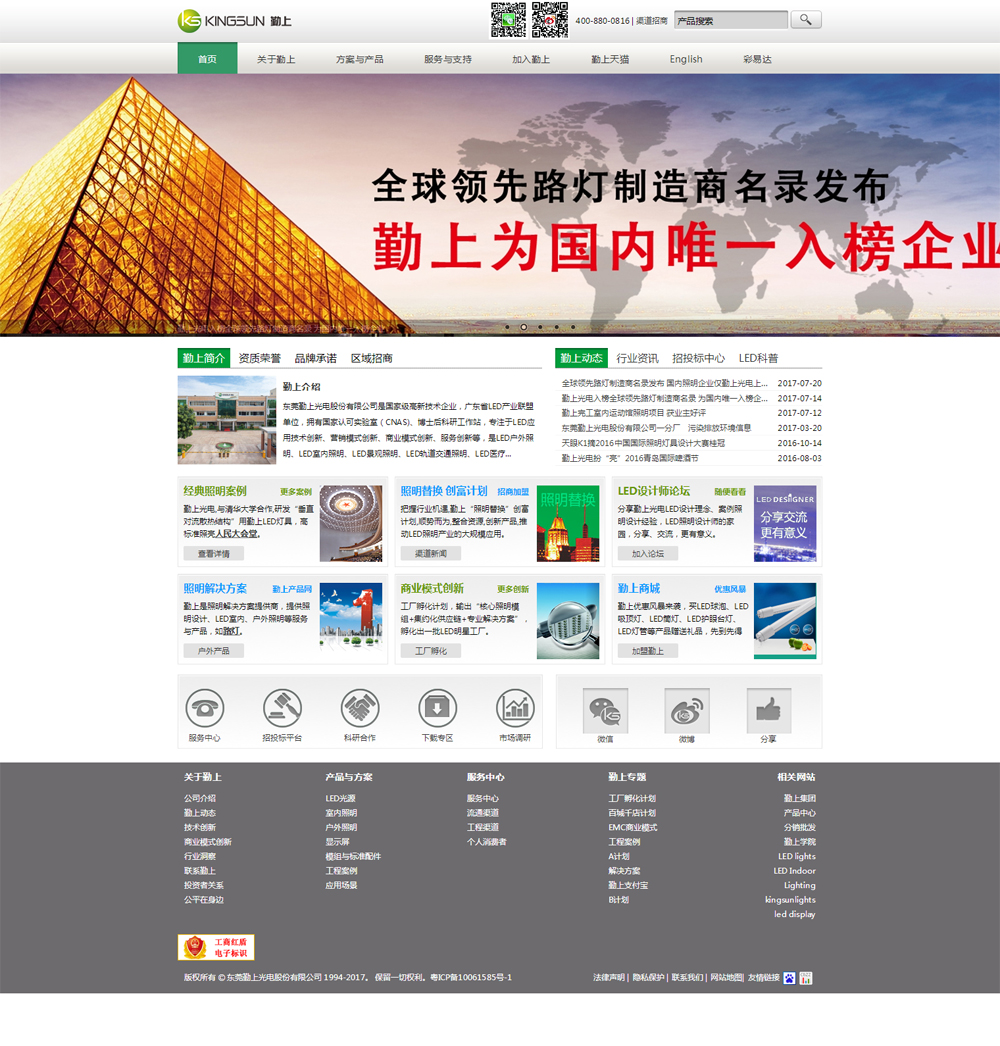Open the 微信 WeChat icon
This screenshot has height=1046, width=1000.
[604, 710]
